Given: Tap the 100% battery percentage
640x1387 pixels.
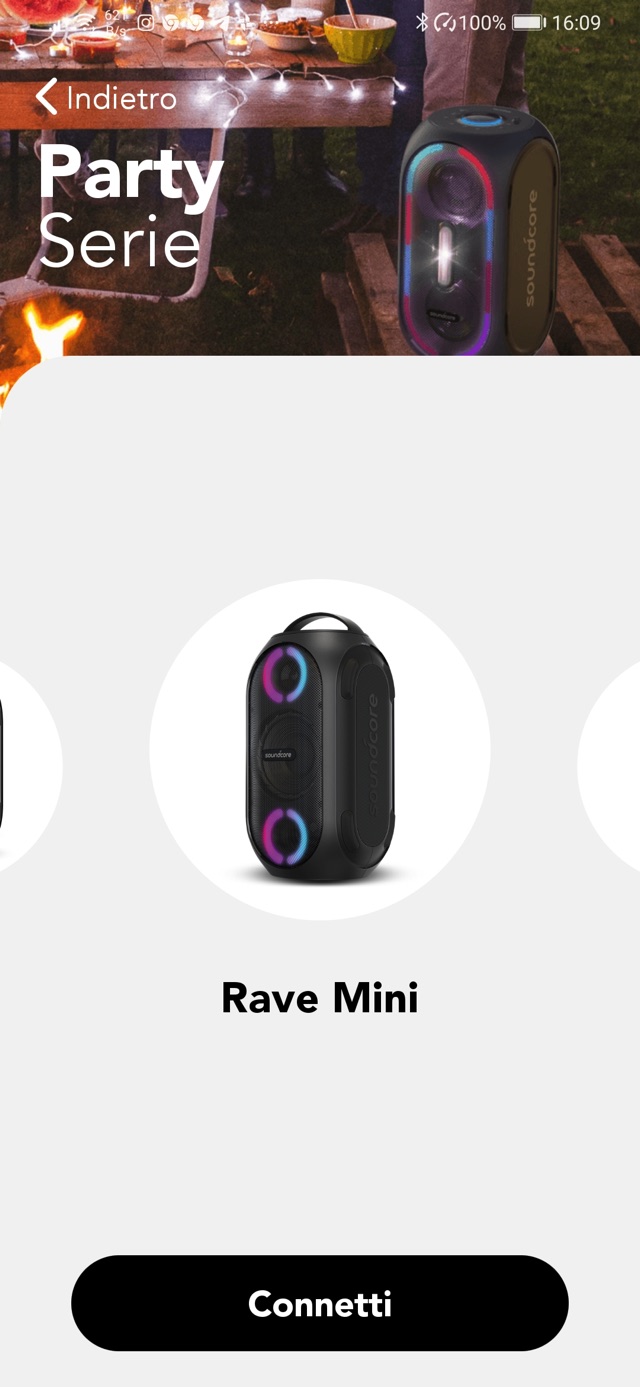Looking at the screenshot, I should point(482,22).
